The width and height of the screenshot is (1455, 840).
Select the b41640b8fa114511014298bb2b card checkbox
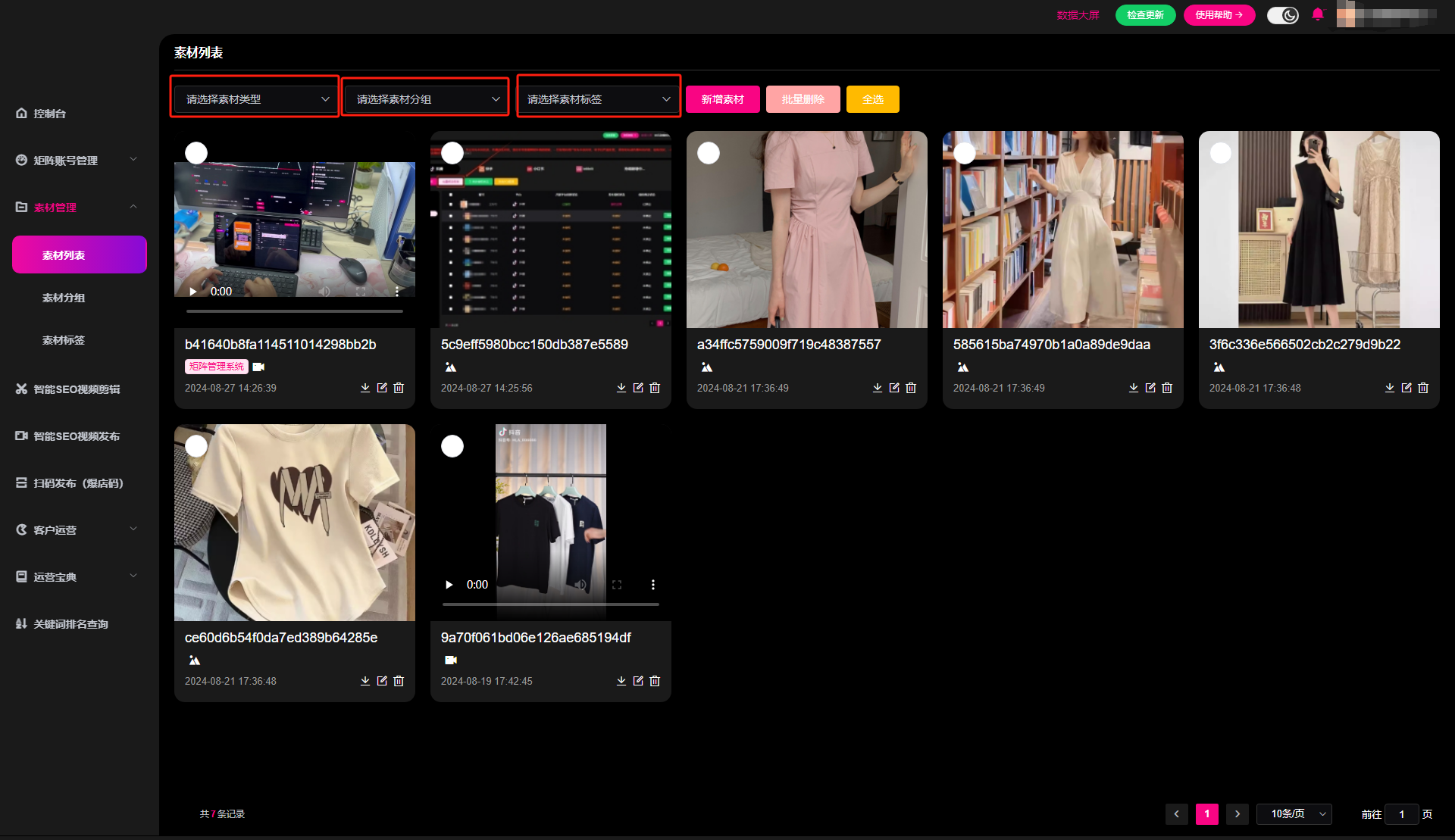point(196,153)
